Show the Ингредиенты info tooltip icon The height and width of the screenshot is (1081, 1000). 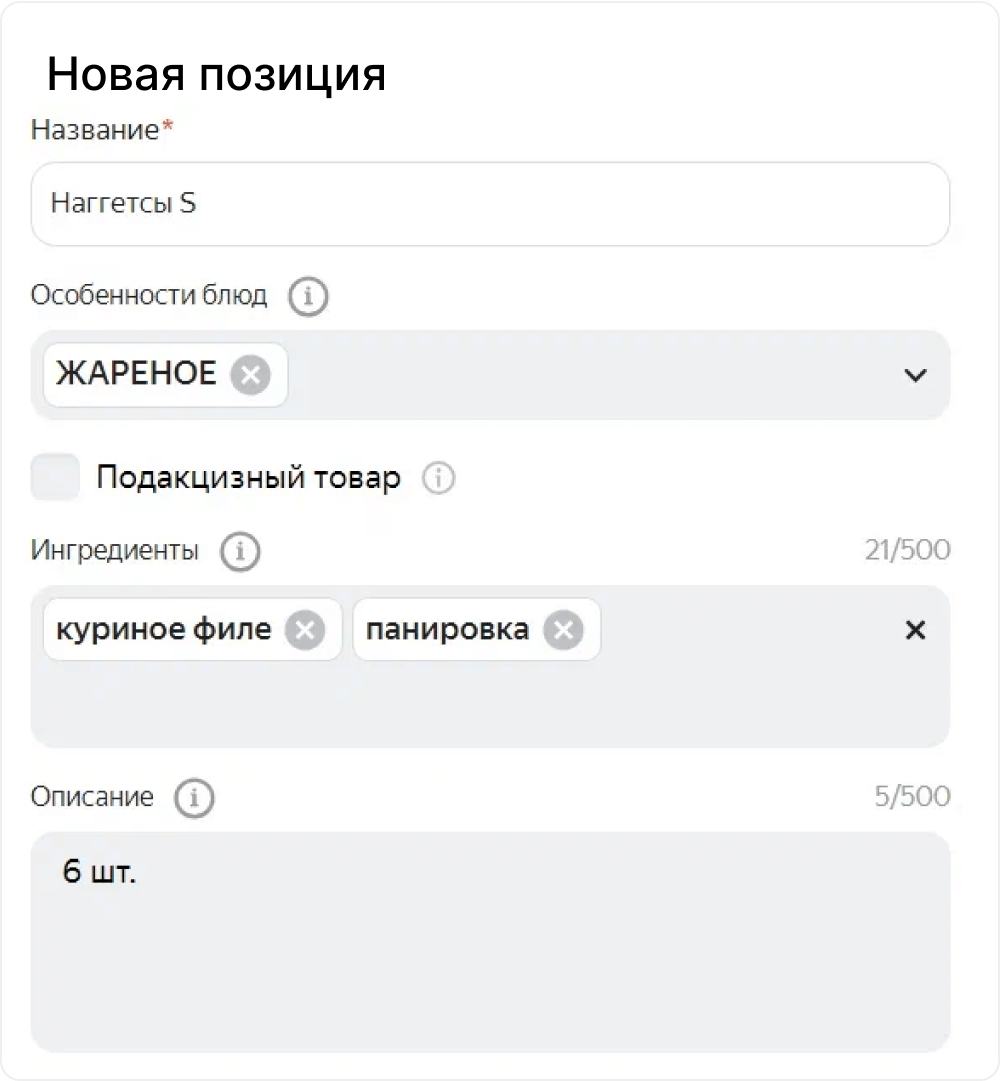click(x=240, y=551)
